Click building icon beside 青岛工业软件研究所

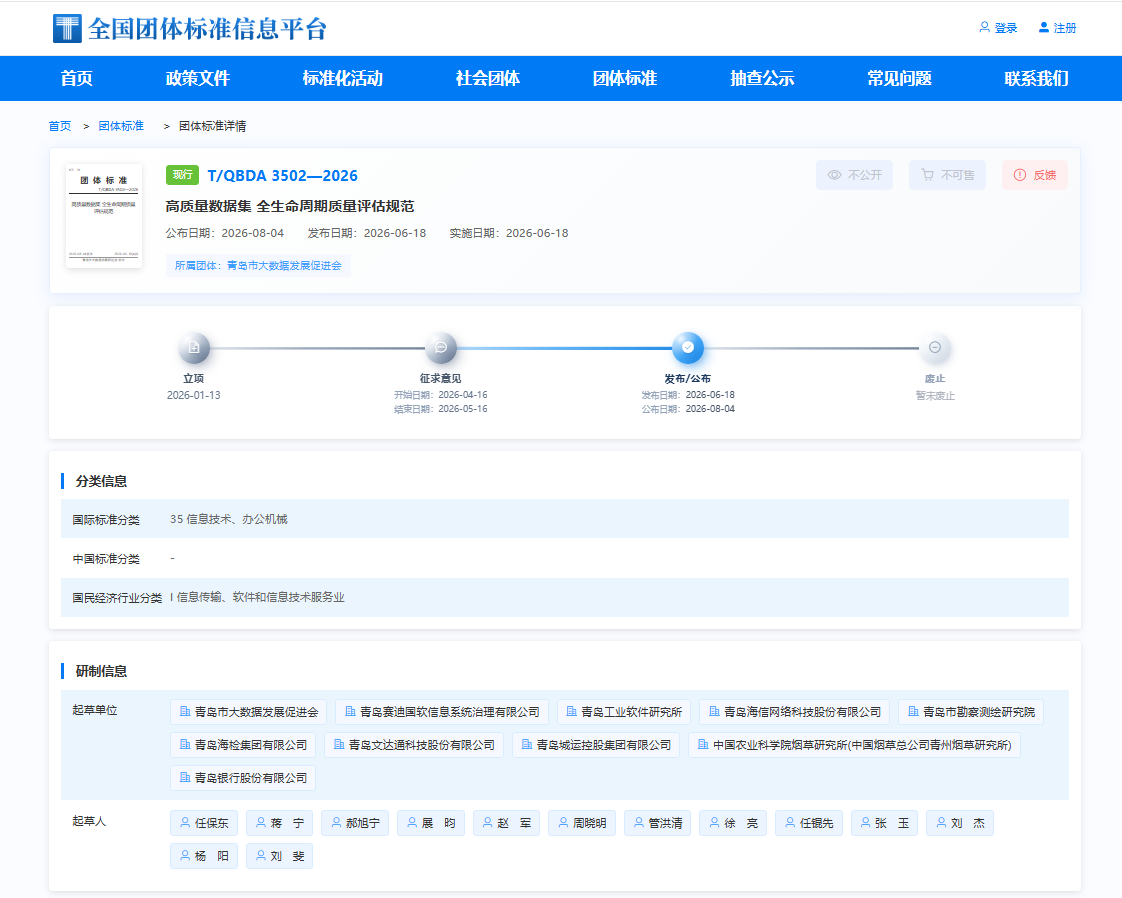tap(571, 711)
